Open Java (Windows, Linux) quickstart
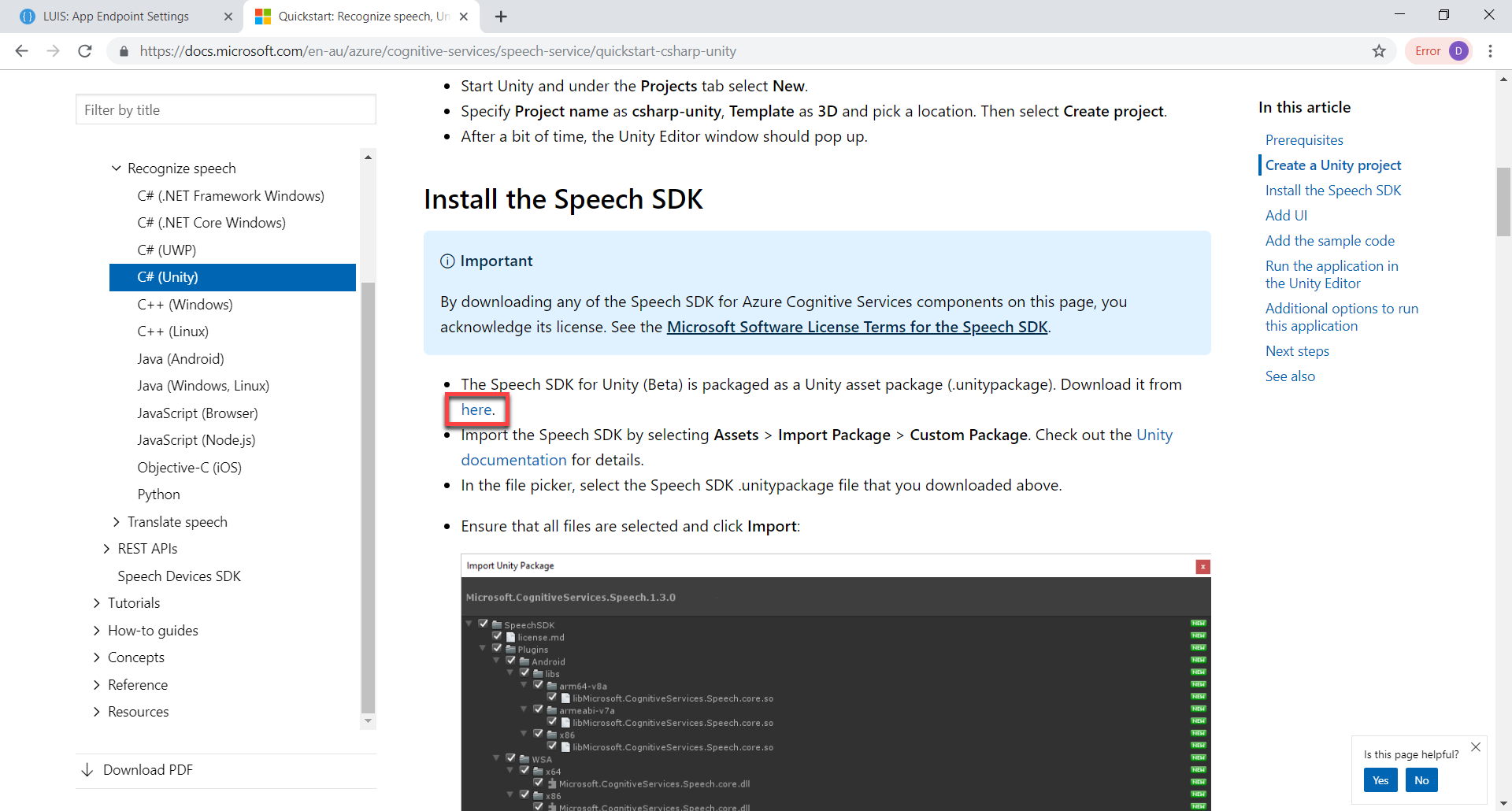1512x811 pixels. pos(203,386)
